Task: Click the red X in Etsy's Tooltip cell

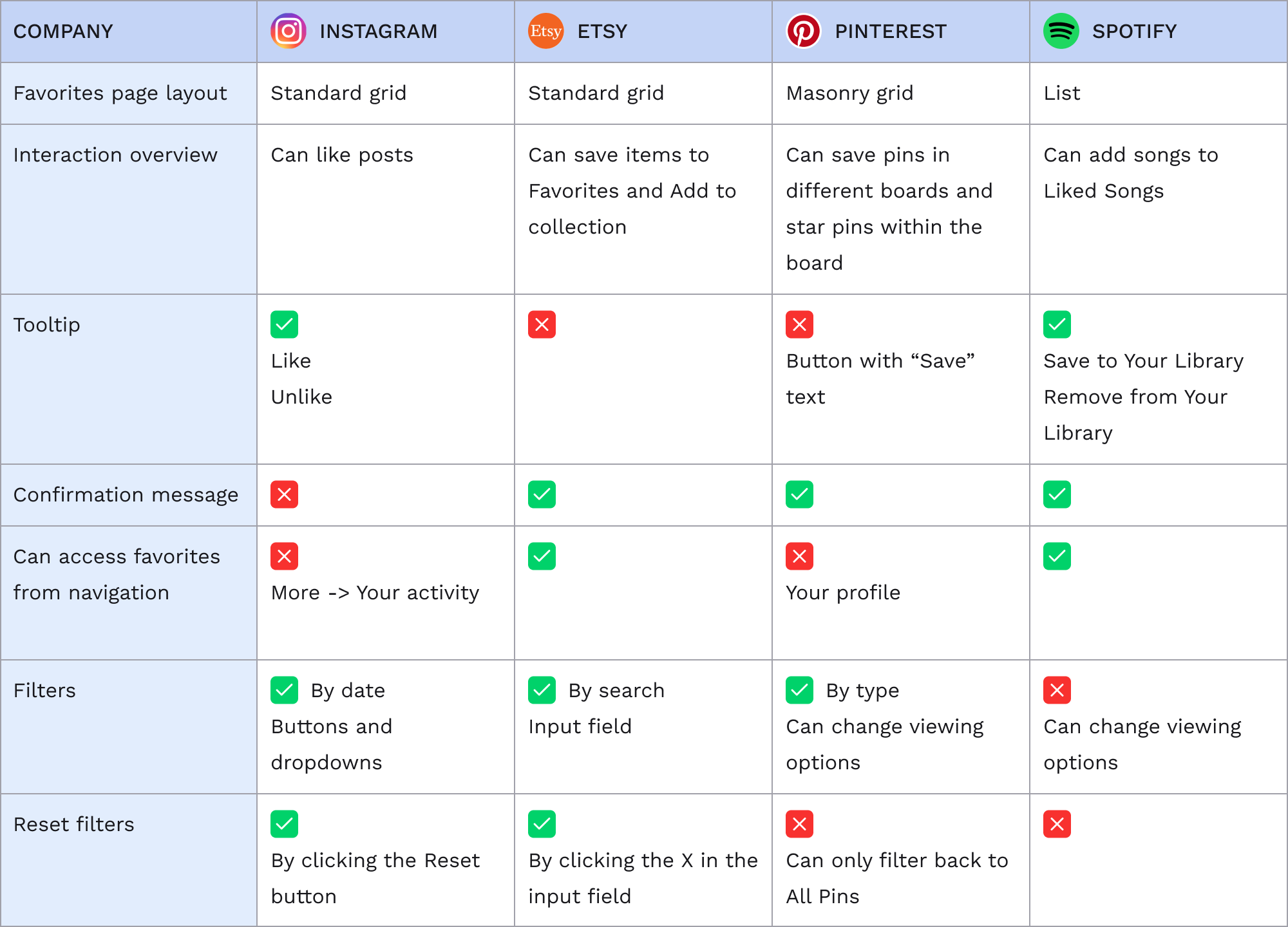Action: tap(542, 324)
